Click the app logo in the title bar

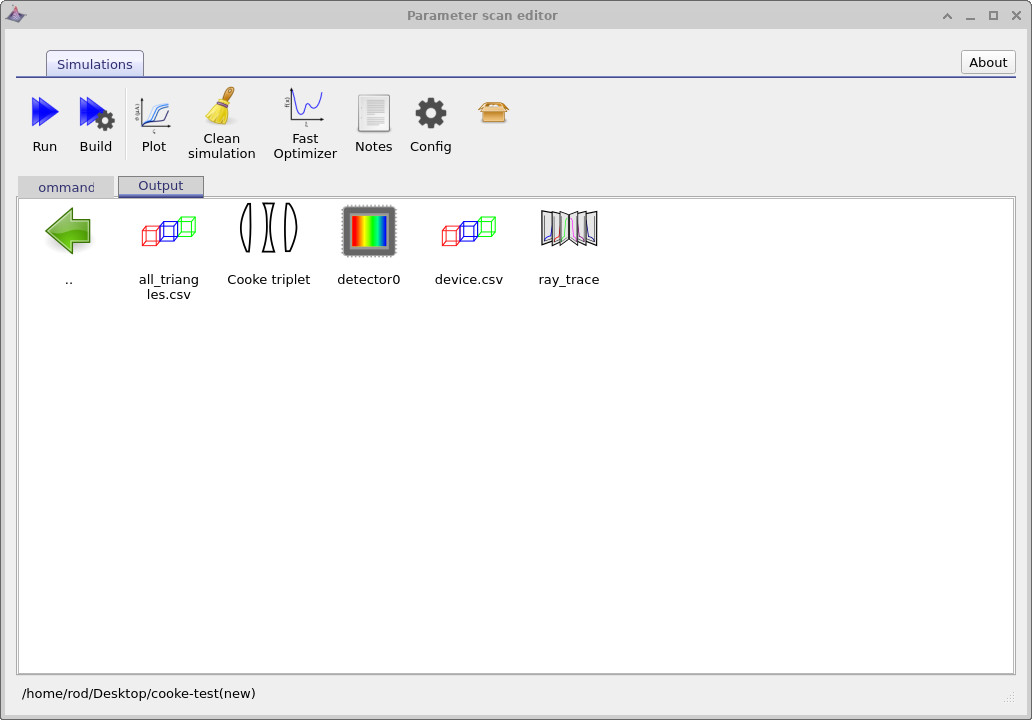click(16, 15)
